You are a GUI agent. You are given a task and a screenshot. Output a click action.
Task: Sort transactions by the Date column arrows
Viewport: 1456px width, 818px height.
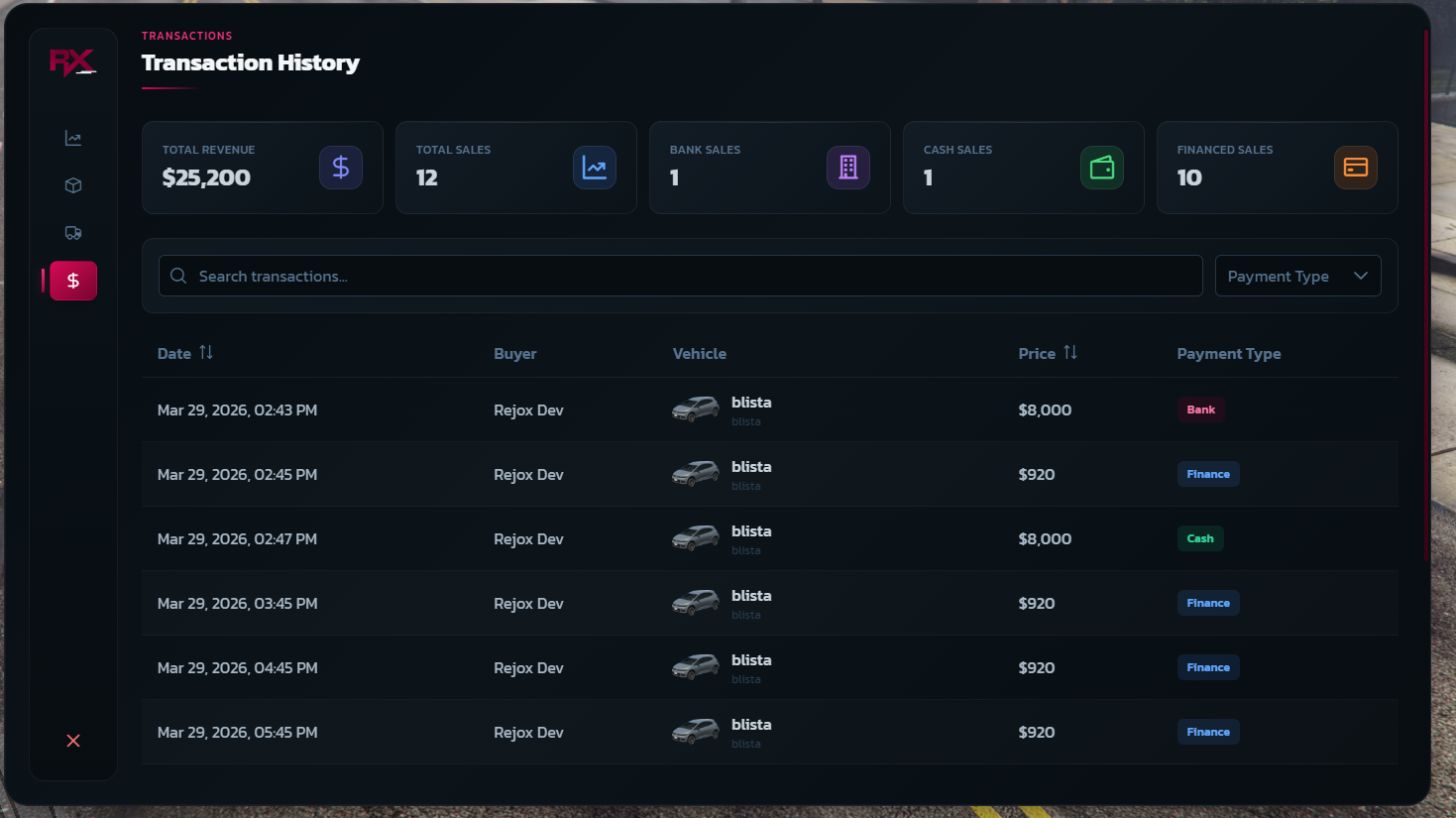(x=206, y=353)
